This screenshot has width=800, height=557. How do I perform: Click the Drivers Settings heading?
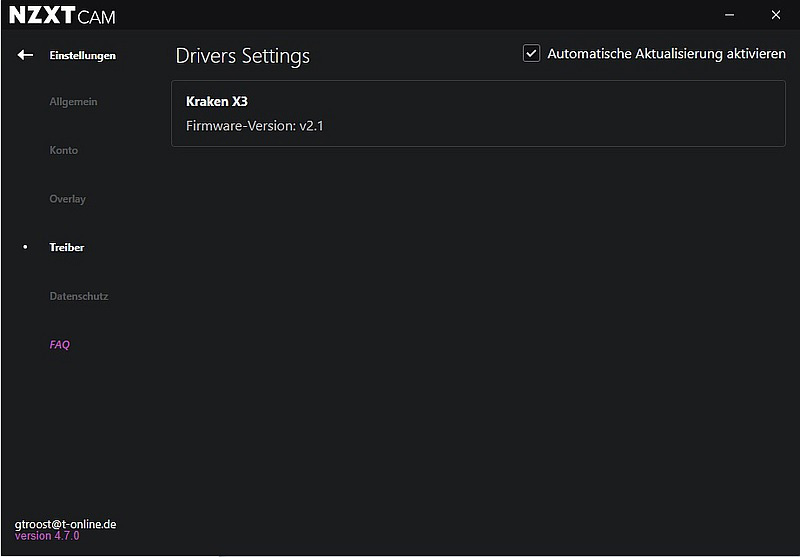242,56
